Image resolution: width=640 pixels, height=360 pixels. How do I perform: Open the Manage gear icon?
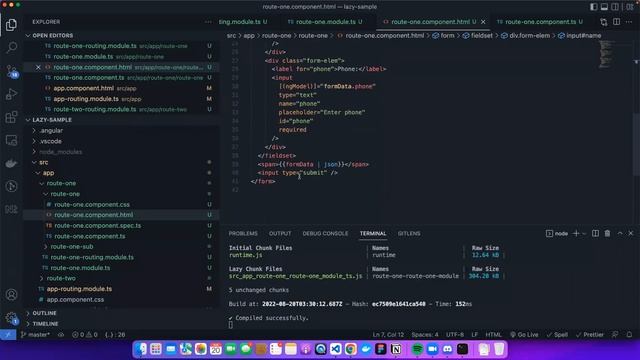click(11, 318)
